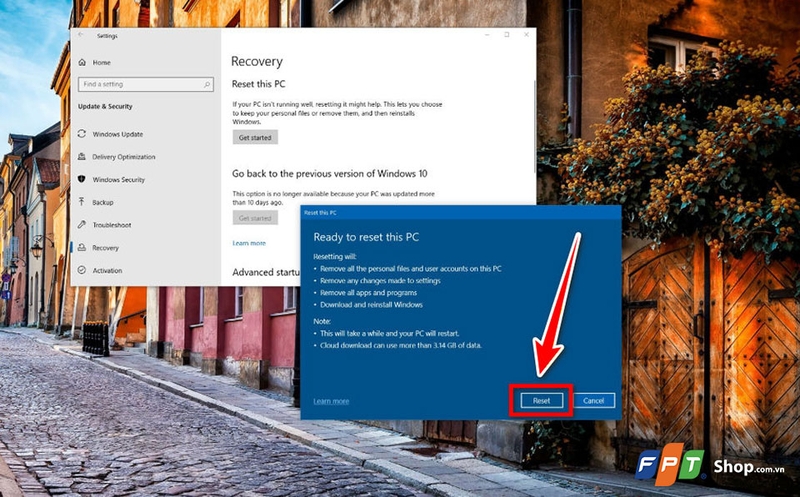Close the Settings window

[526, 35]
